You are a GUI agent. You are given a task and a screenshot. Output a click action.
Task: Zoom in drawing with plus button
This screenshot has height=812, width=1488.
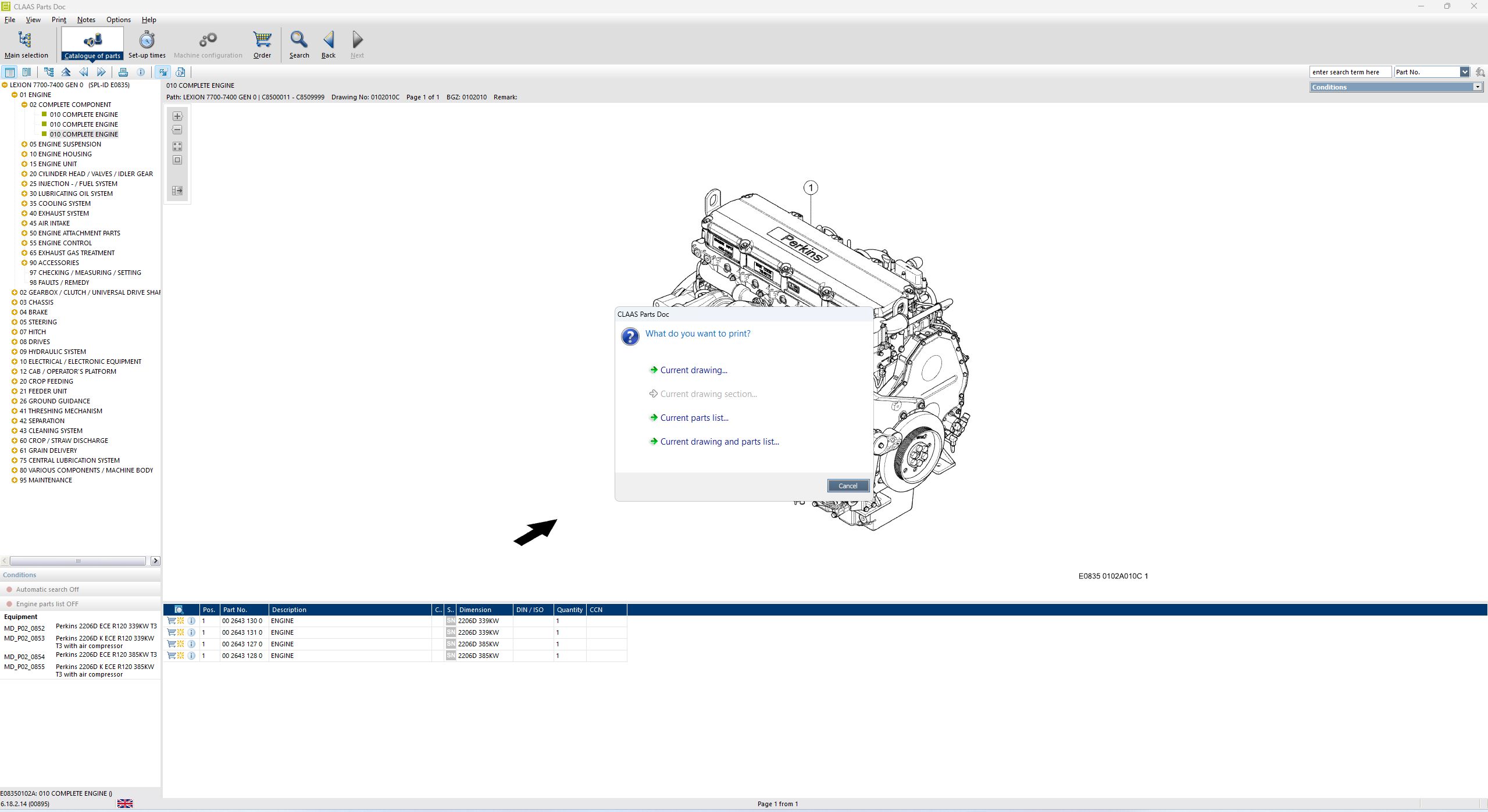(177, 116)
